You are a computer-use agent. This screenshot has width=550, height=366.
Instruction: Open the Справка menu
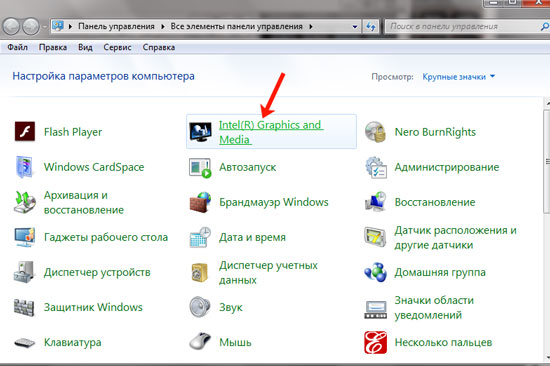pyautogui.click(x=159, y=47)
